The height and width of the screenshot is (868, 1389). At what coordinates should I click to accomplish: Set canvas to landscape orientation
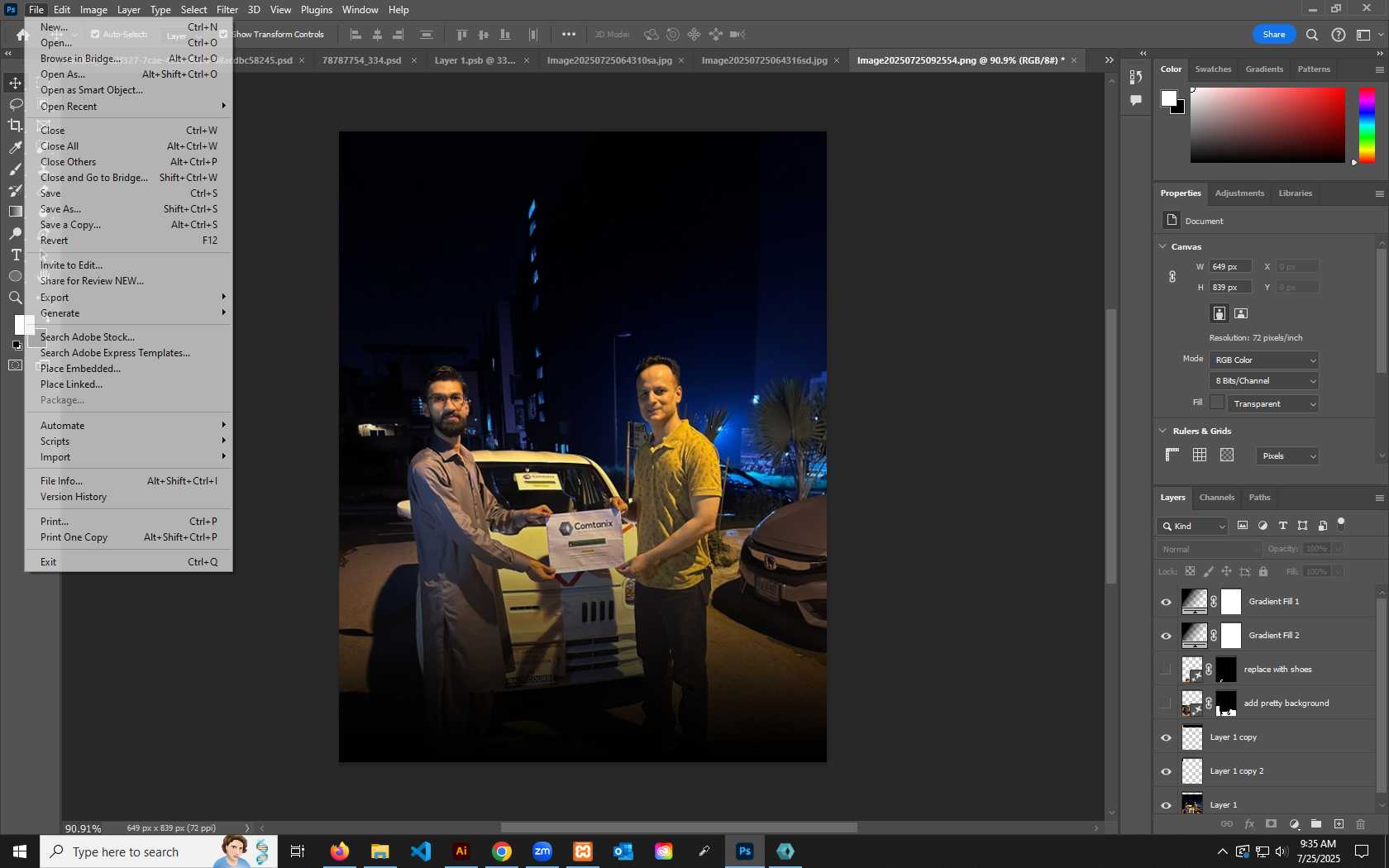[x=1241, y=313]
